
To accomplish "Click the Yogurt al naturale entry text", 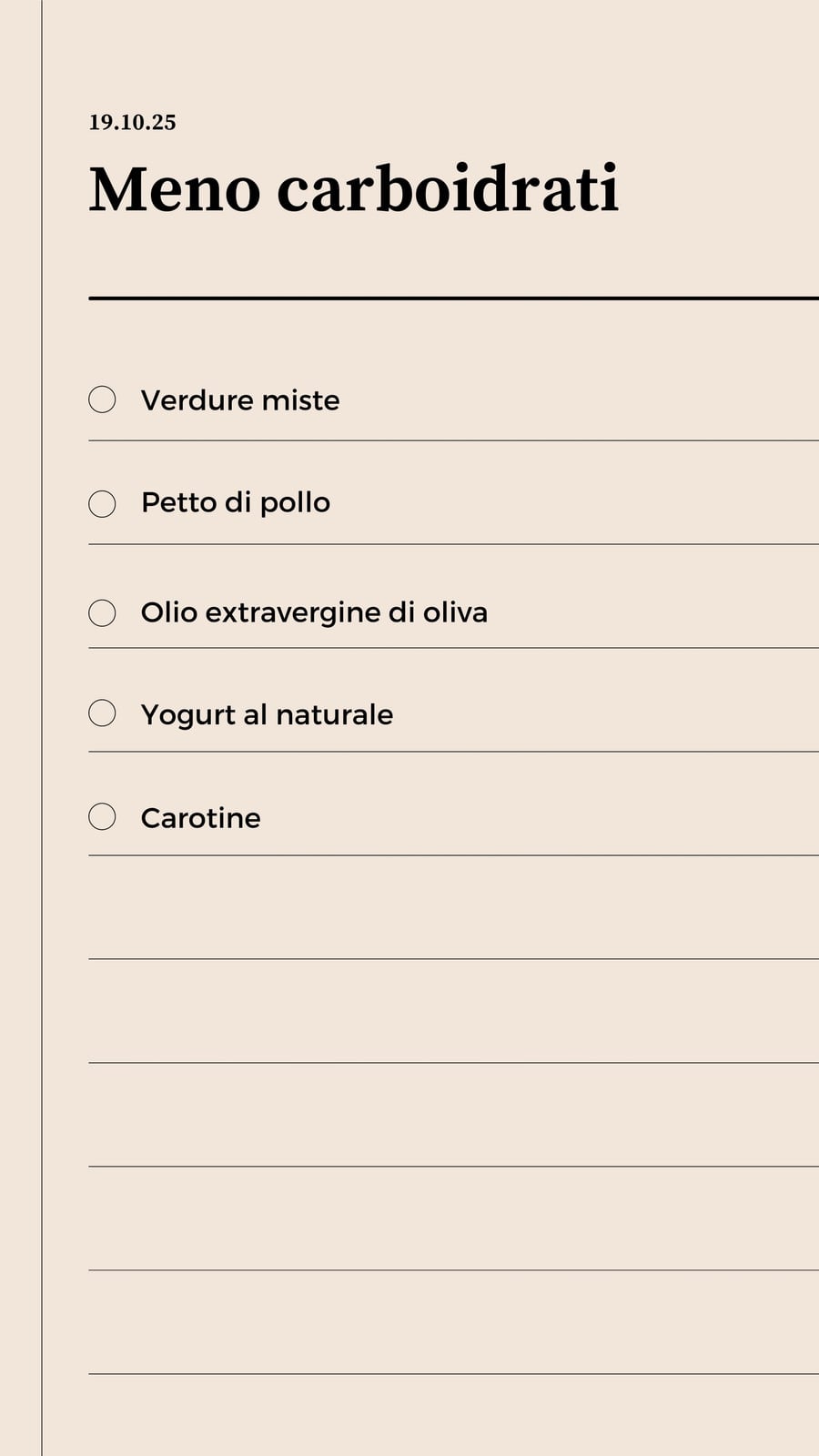I will tap(267, 715).
